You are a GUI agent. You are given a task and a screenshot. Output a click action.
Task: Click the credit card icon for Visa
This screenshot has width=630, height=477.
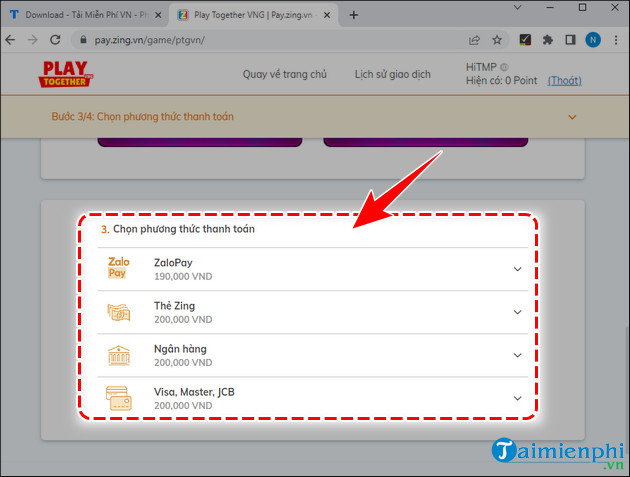[119, 398]
